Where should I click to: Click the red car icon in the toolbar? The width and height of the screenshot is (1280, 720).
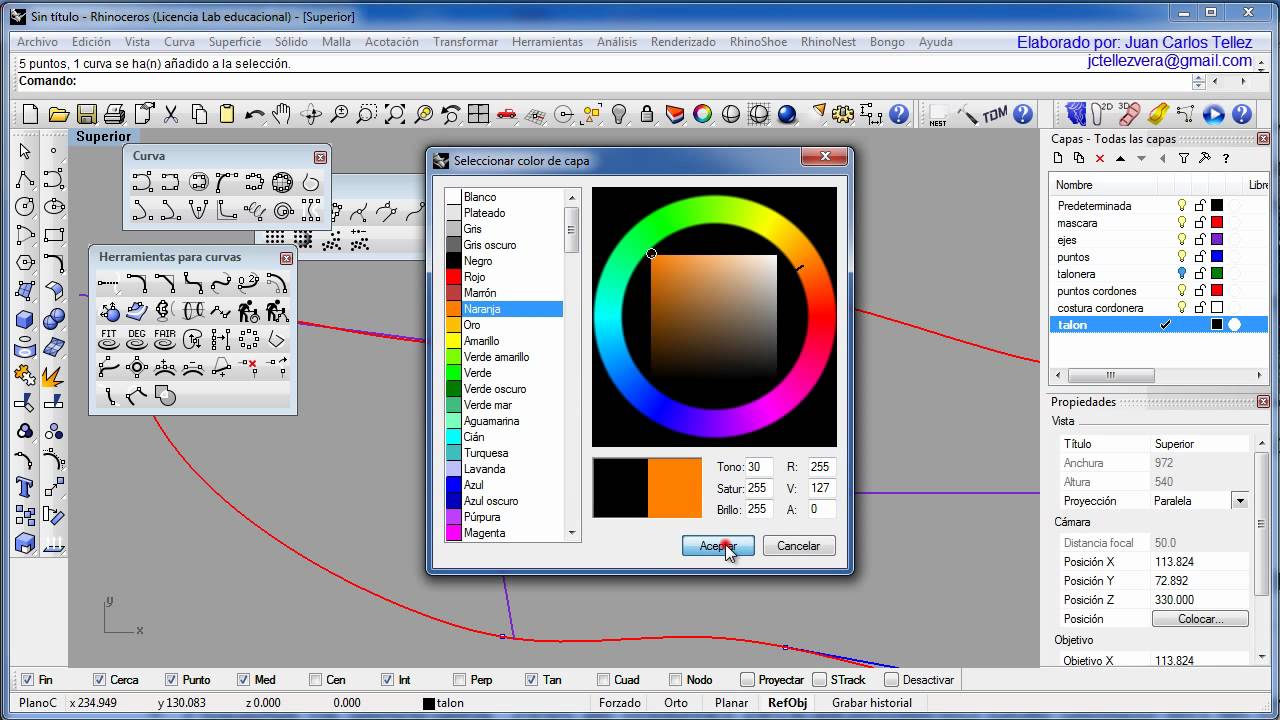[506, 114]
